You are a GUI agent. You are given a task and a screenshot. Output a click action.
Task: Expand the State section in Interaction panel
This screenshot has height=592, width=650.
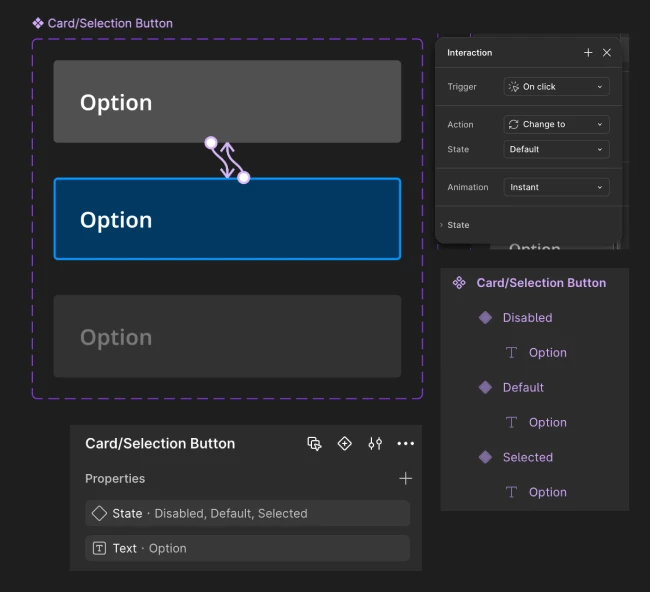point(441,225)
